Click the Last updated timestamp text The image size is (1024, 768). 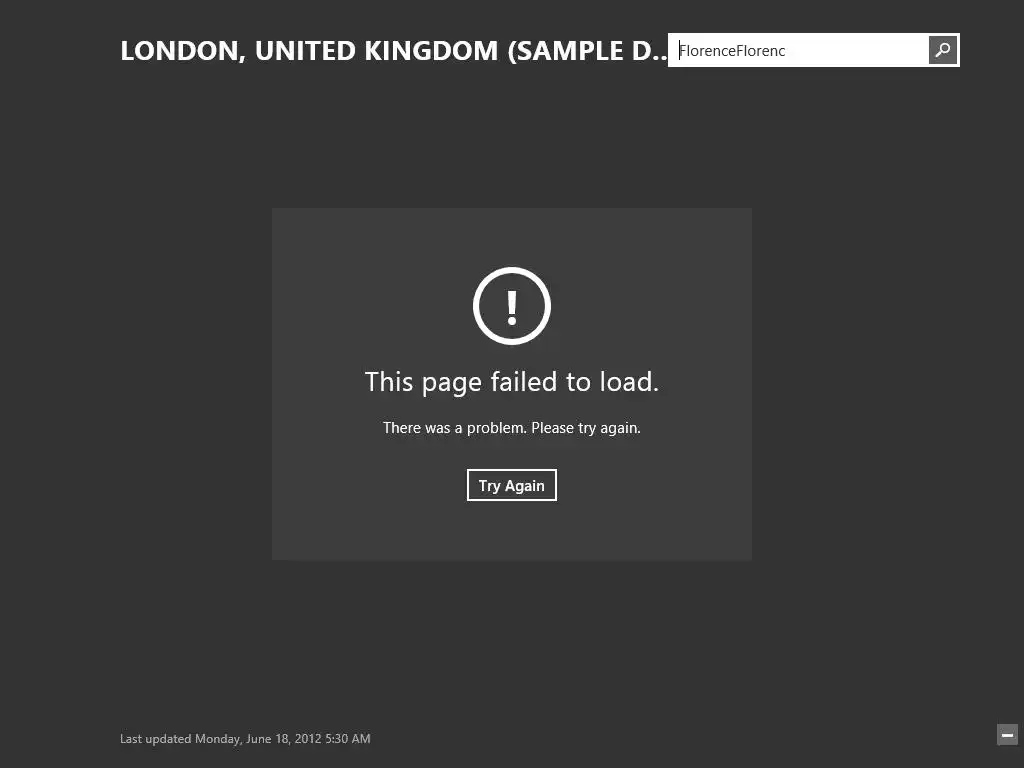point(245,739)
